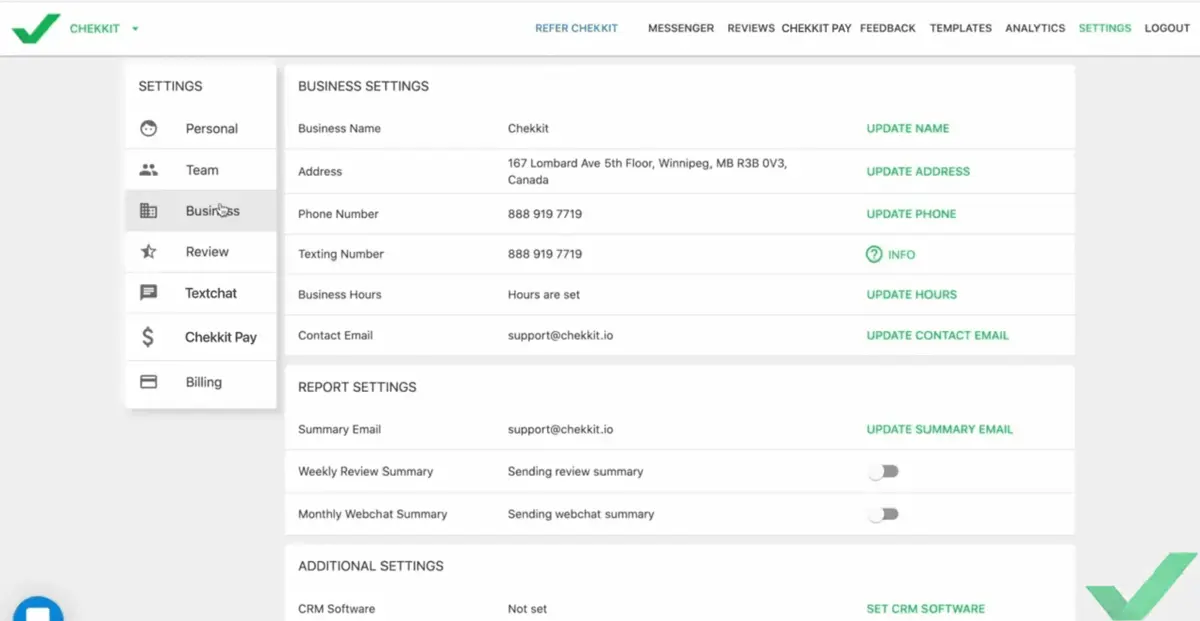Screen dimensions: 1200x621
Task: Click Set CRM Software
Action: [925, 609]
